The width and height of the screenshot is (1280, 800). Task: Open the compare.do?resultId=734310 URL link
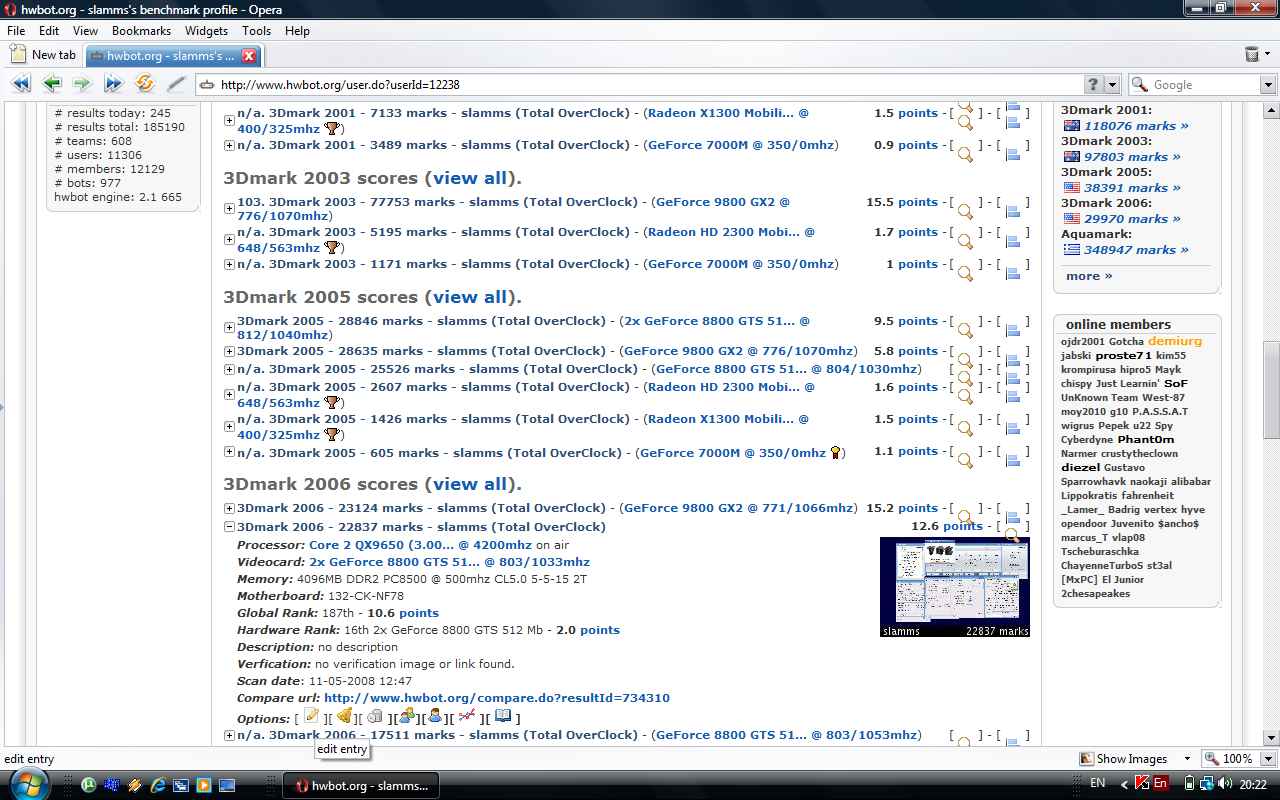click(x=497, y=698)
